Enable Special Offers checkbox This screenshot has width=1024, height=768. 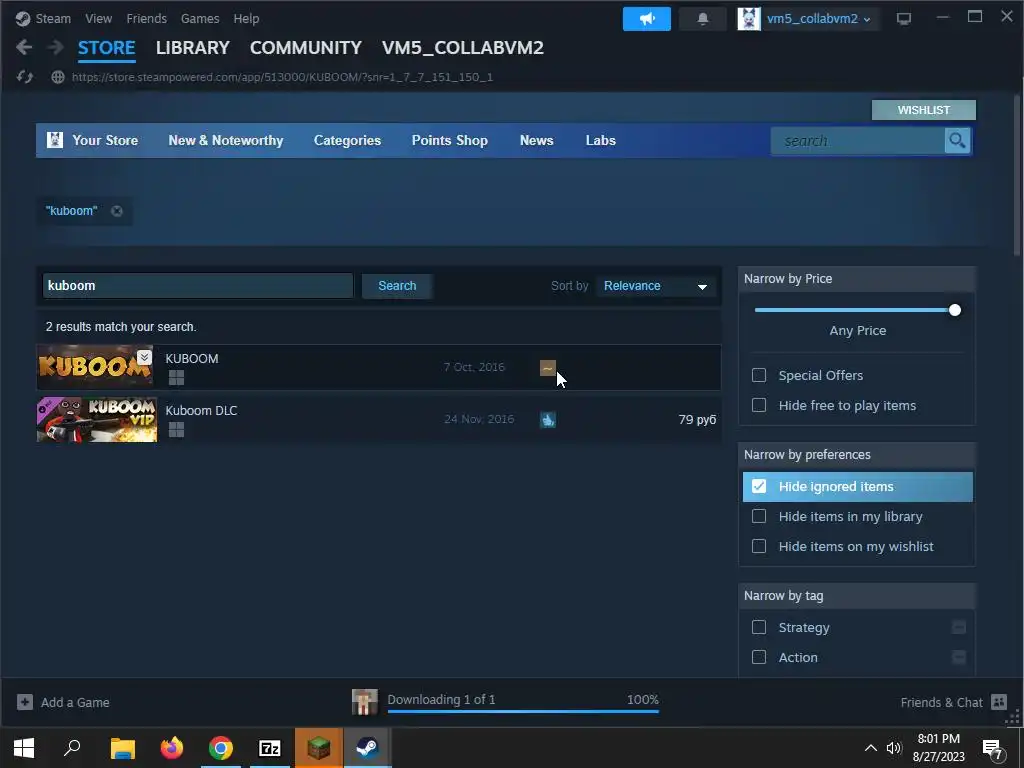coord(759,375)
